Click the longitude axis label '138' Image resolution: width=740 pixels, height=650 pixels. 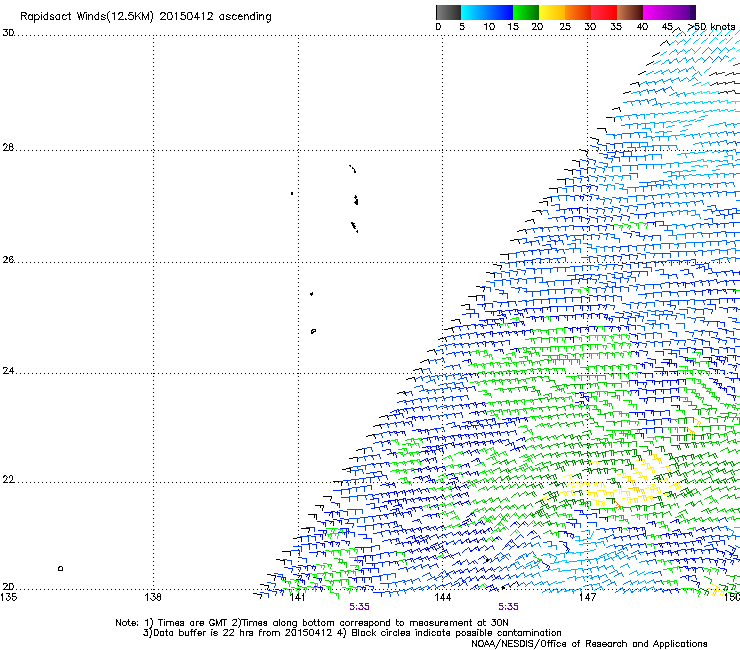pos(153,597)
